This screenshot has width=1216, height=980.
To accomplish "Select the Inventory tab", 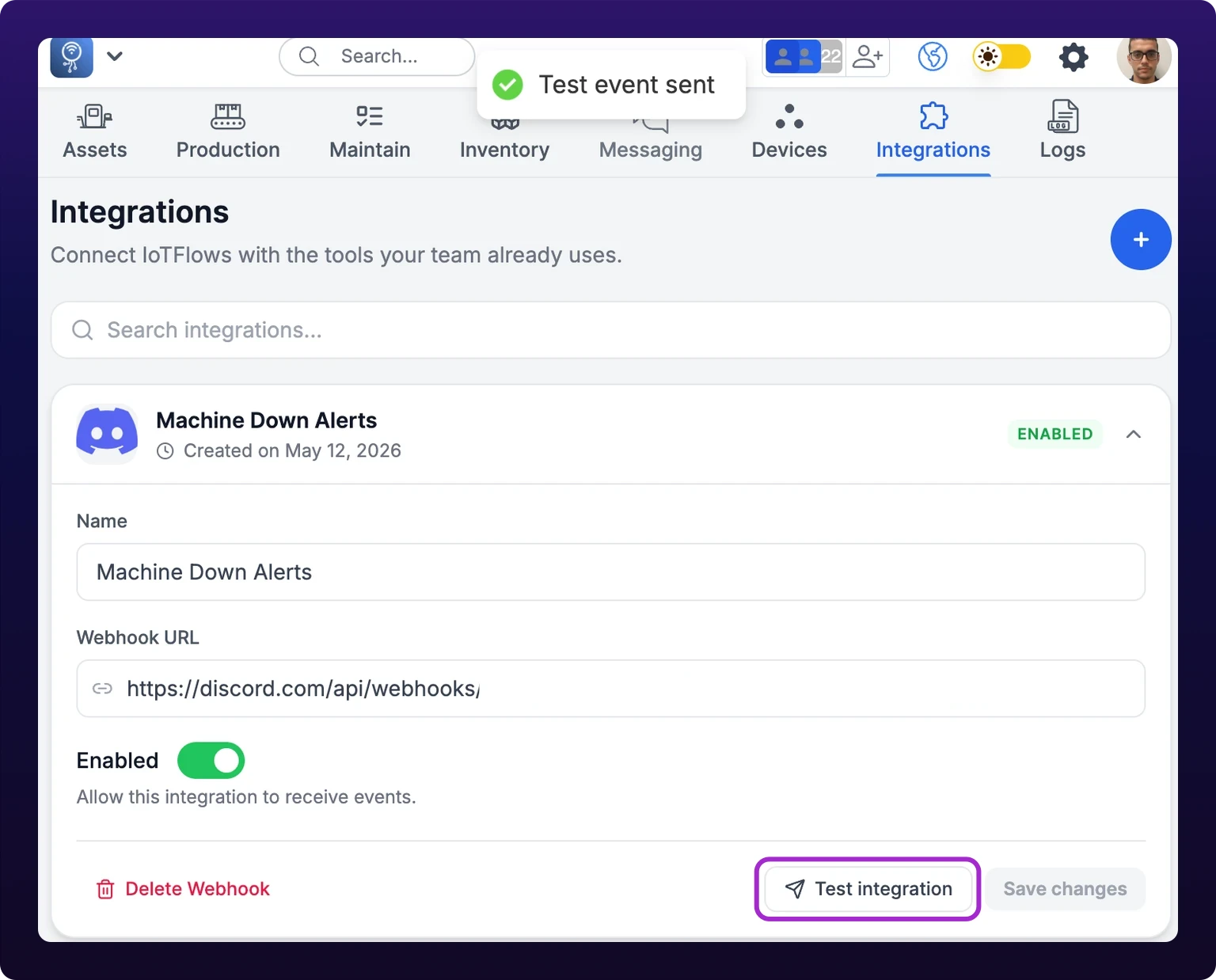I will (x=504, y=141).
